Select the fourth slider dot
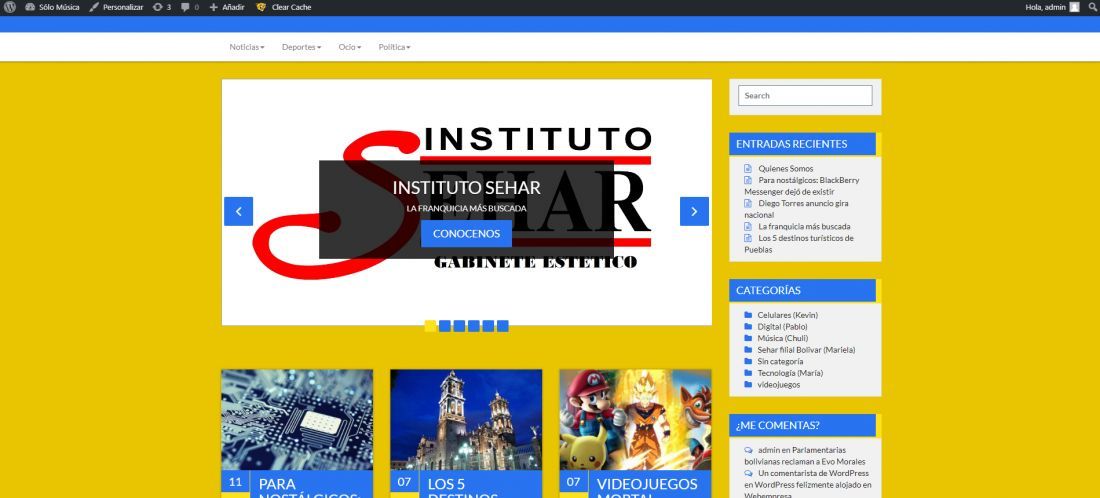 click(474, 325)
